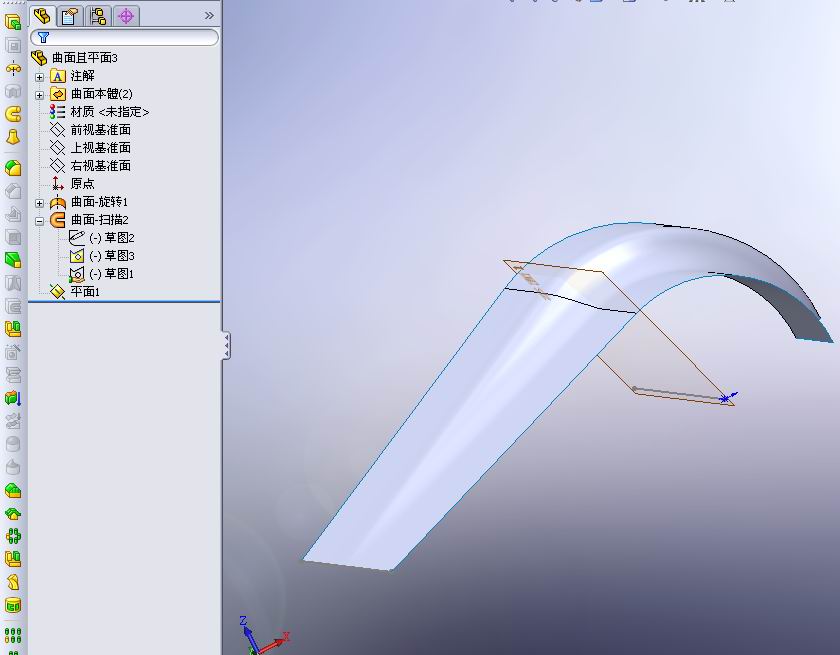Expand the 曲面本體(2) folder

[x=39, y=95]
